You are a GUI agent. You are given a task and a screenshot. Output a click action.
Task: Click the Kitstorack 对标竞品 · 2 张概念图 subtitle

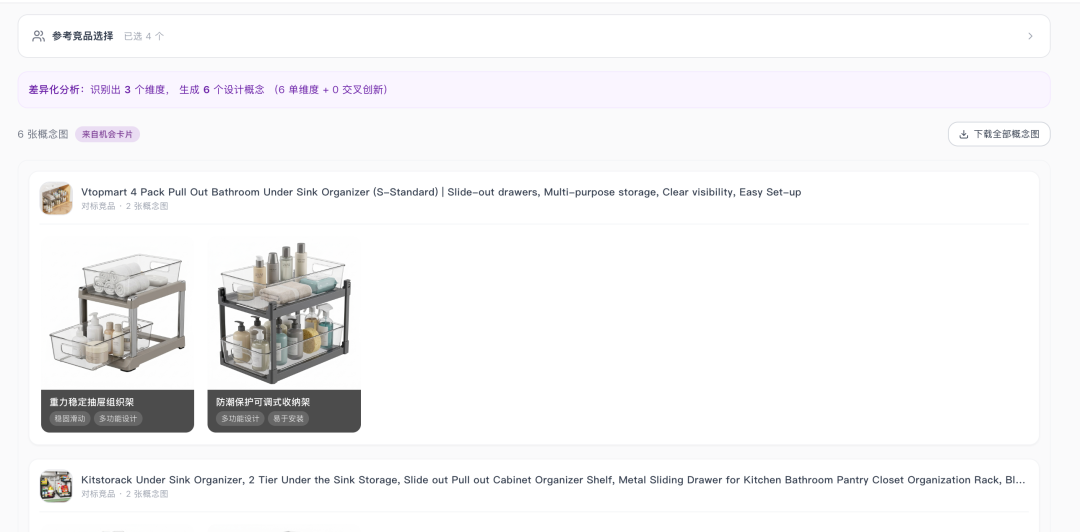point(125,494)
